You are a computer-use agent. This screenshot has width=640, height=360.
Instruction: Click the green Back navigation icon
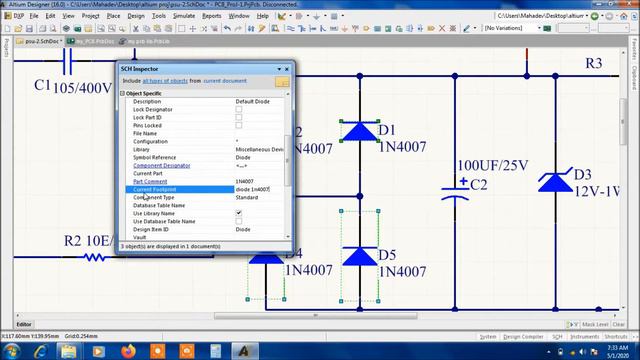click(x=595, y=16)
